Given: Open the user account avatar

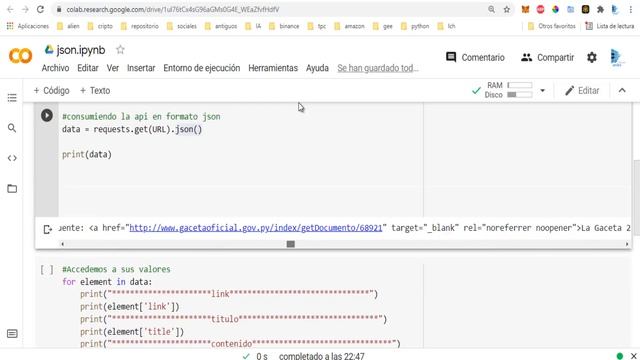Looking at the screenshot, I should (616, 58).
